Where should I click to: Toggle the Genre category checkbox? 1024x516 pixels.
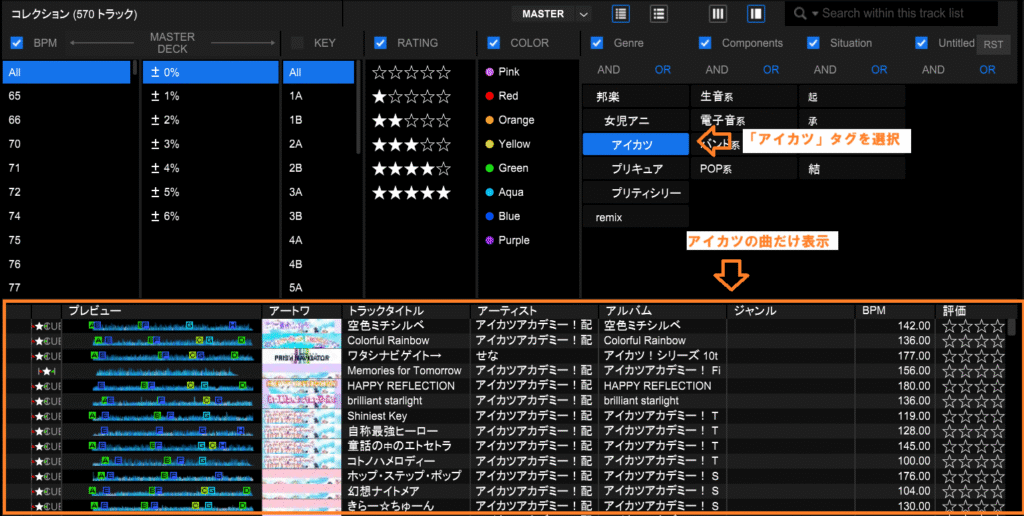(597, 43)
